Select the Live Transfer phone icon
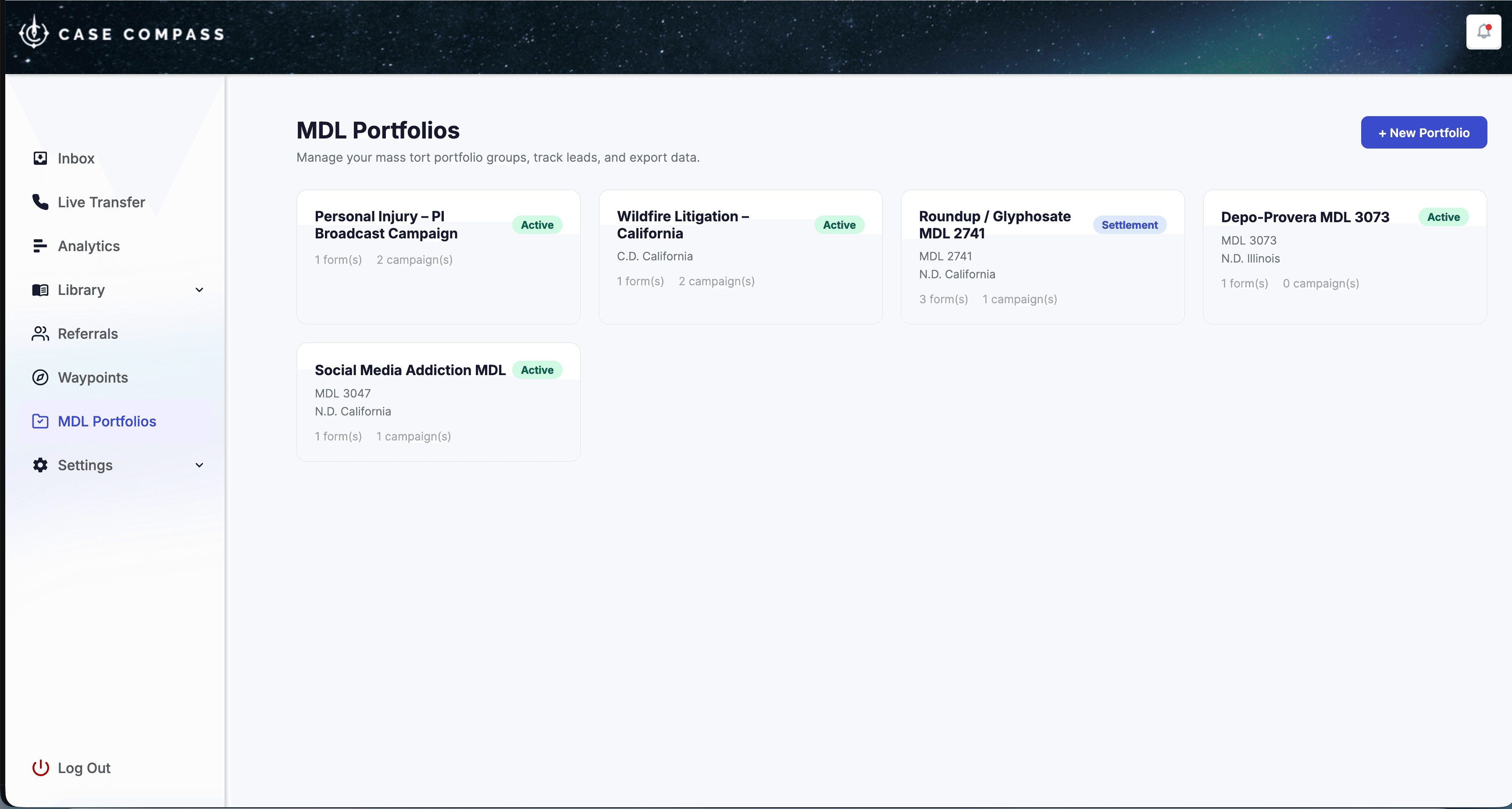Viewport: 1512px width, 809px height. (39, 202)
